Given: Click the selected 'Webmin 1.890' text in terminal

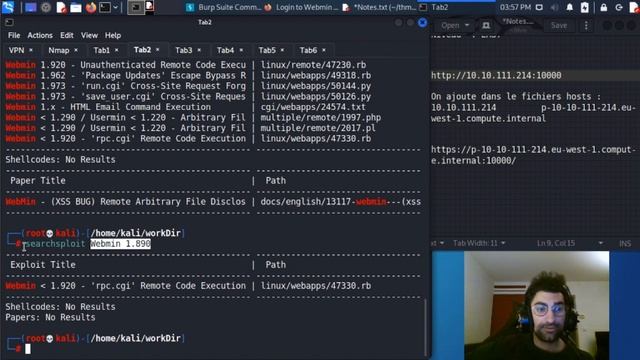Looking at the screenshot, I should 120,244.
